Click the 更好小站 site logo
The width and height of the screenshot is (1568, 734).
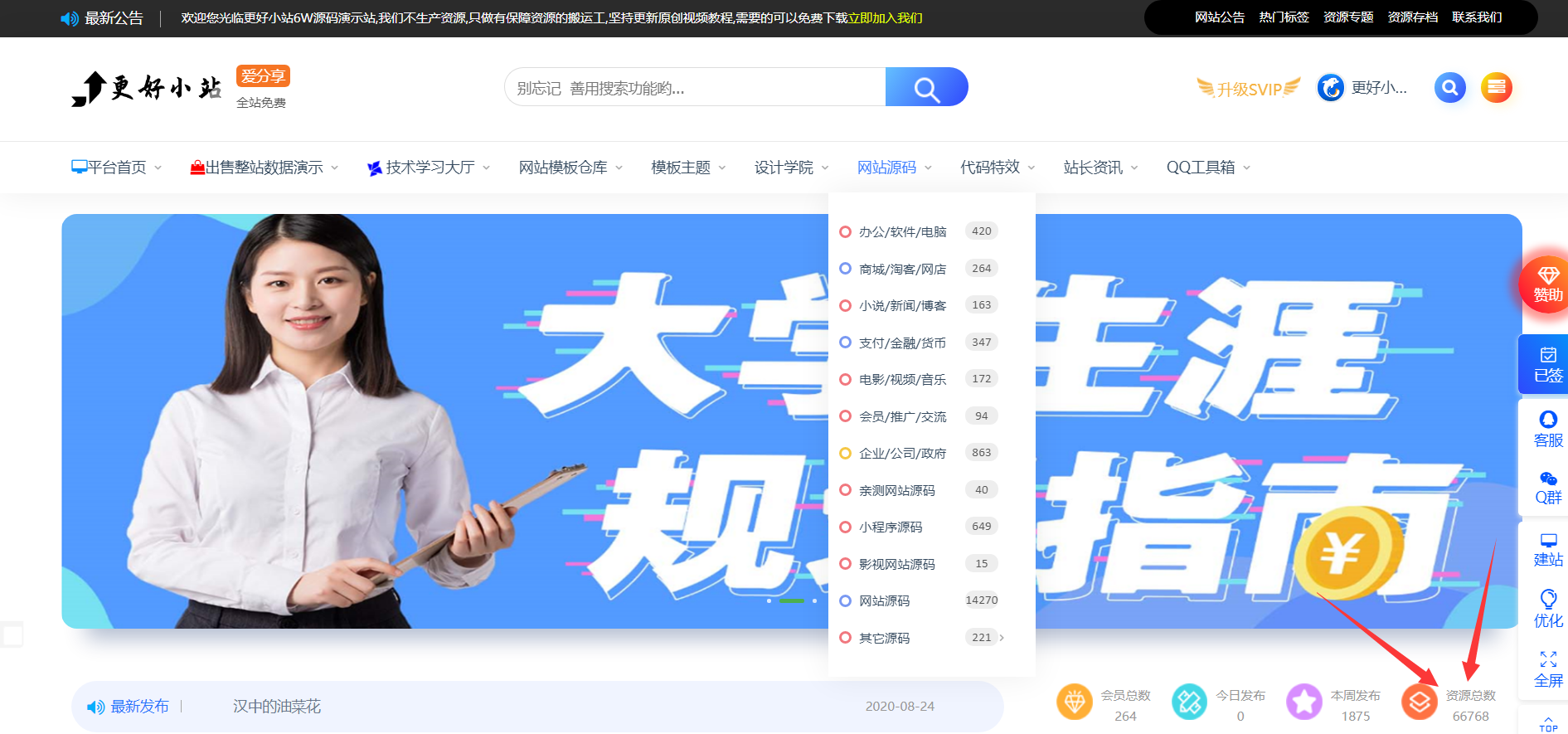(x=147, y=88)
